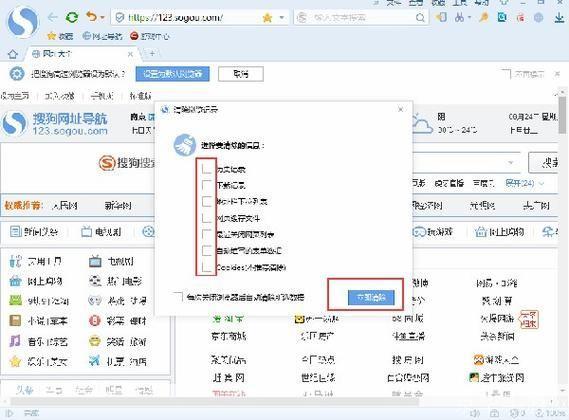Click the magnifier icon in toolbar search box
The height and width of the screenshot is (420, 569).
click(420, 17)
